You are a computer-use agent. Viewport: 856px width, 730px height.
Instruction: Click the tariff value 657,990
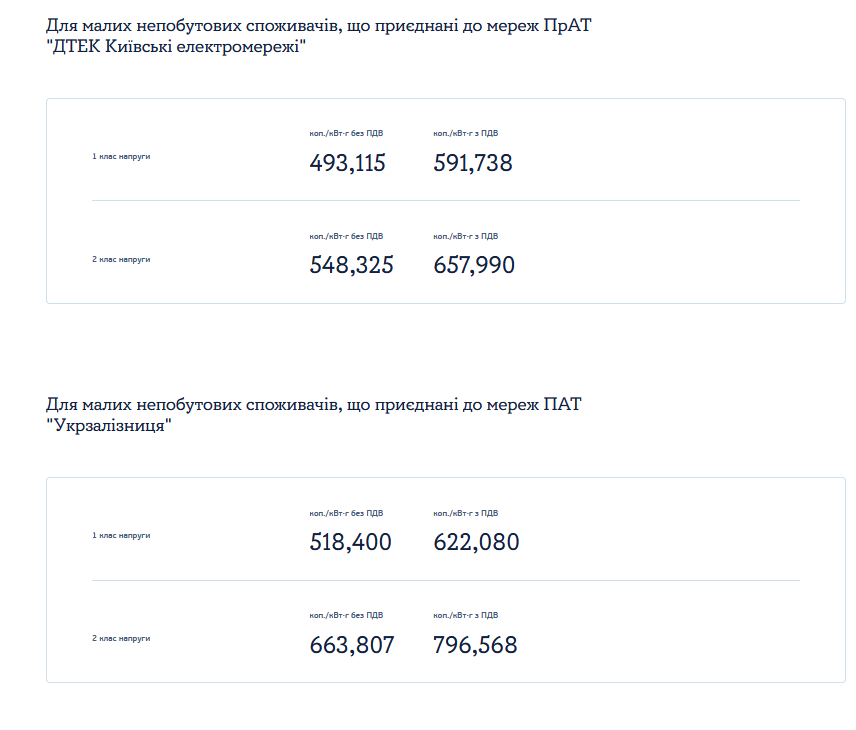point(474,265)
